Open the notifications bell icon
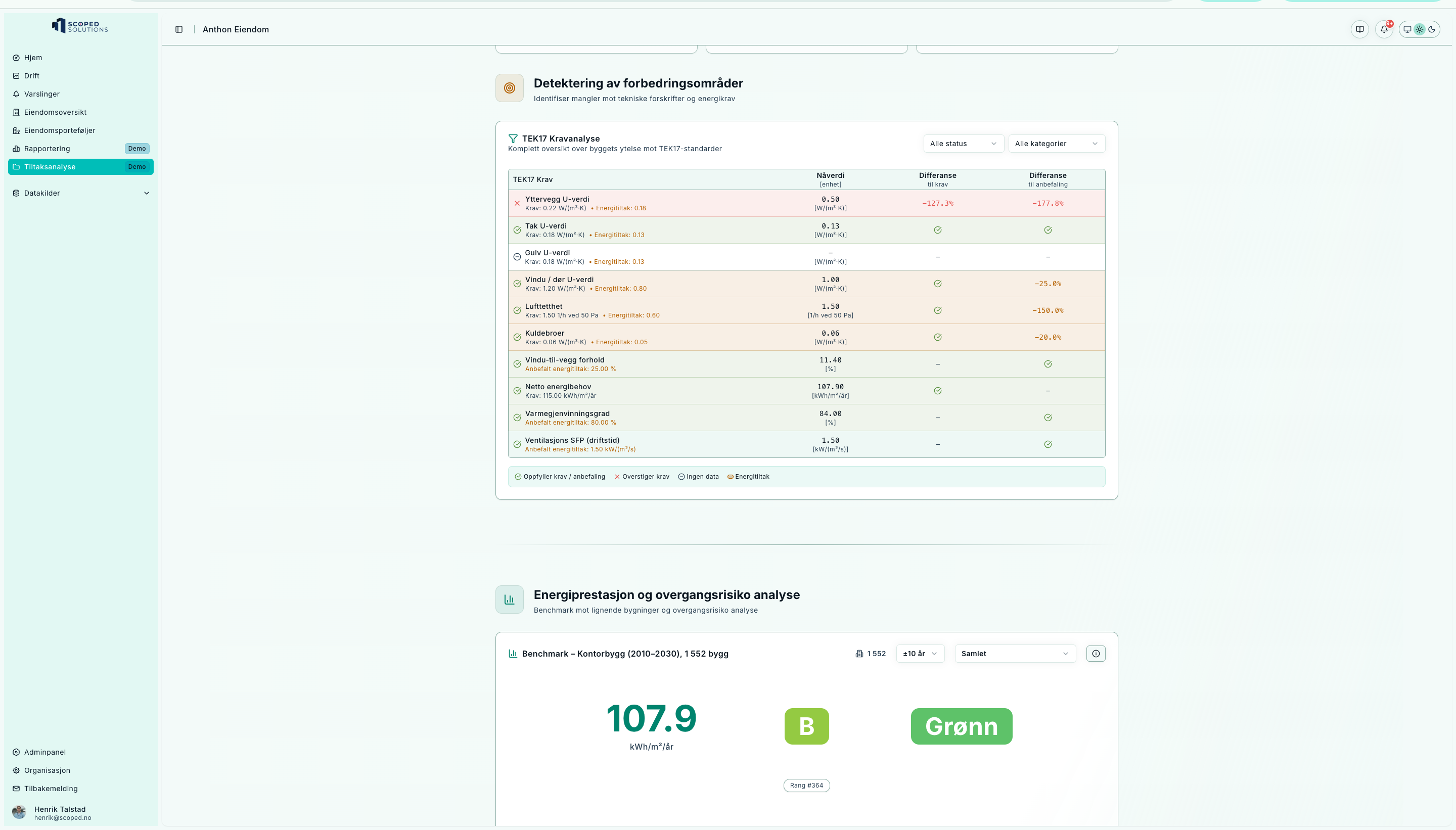Viewport: 1456px width, 830px height. coord(1384,30)
